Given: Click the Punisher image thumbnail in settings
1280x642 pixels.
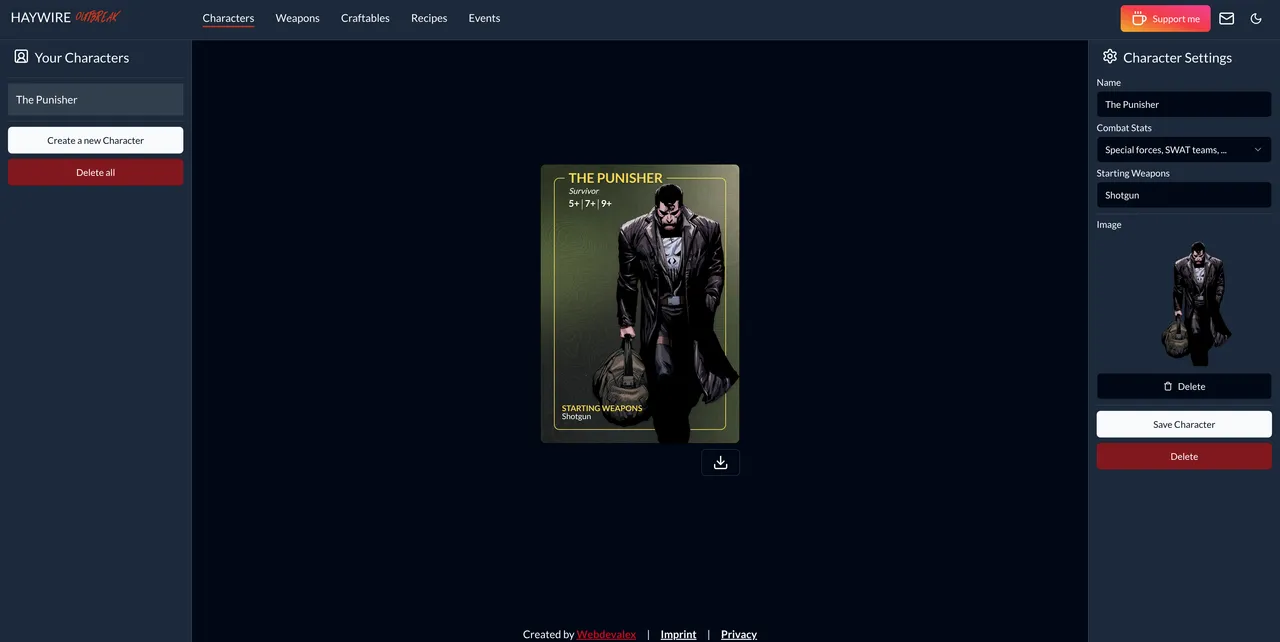Looking at the screenshot, I should pos(1197,302).
